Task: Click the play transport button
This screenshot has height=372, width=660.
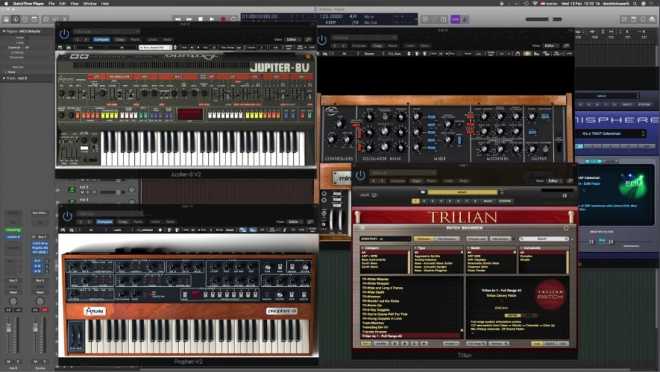Action: (x=212, y=19)
